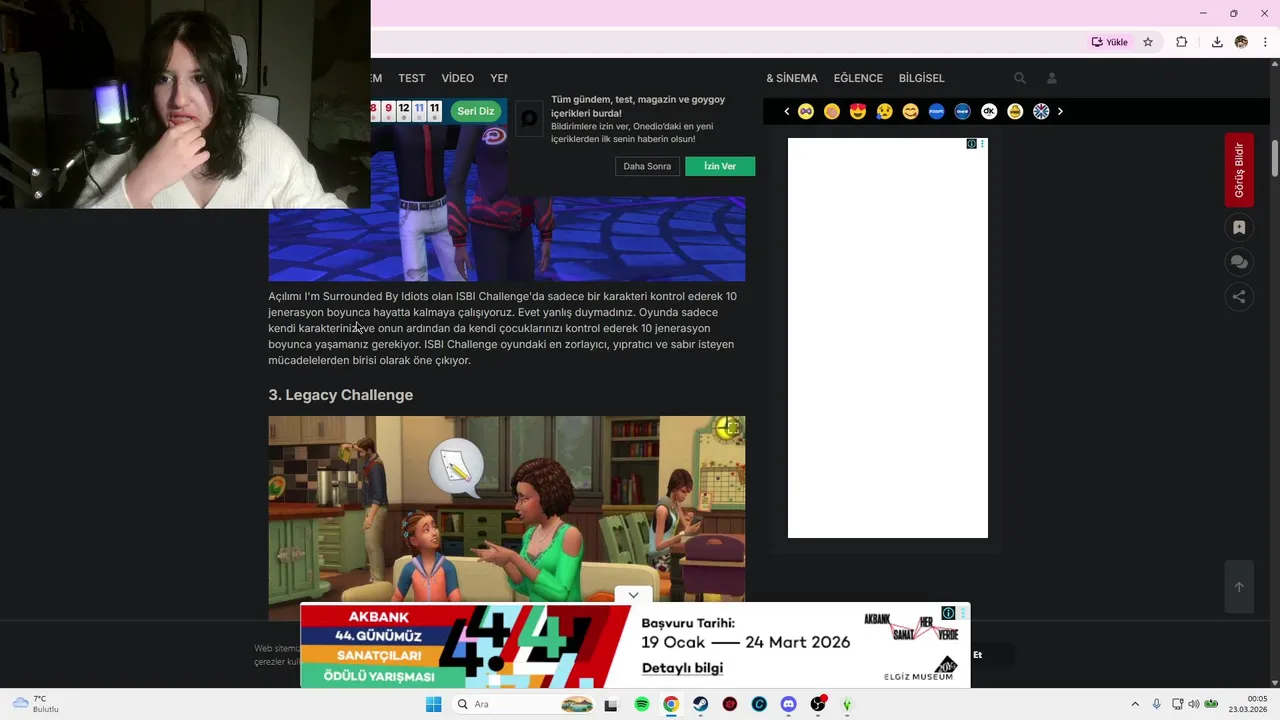Viewport: 1280px width, 720px height.
Task: Select the heart-eyes emoji category icon
Action: [858, 111]
